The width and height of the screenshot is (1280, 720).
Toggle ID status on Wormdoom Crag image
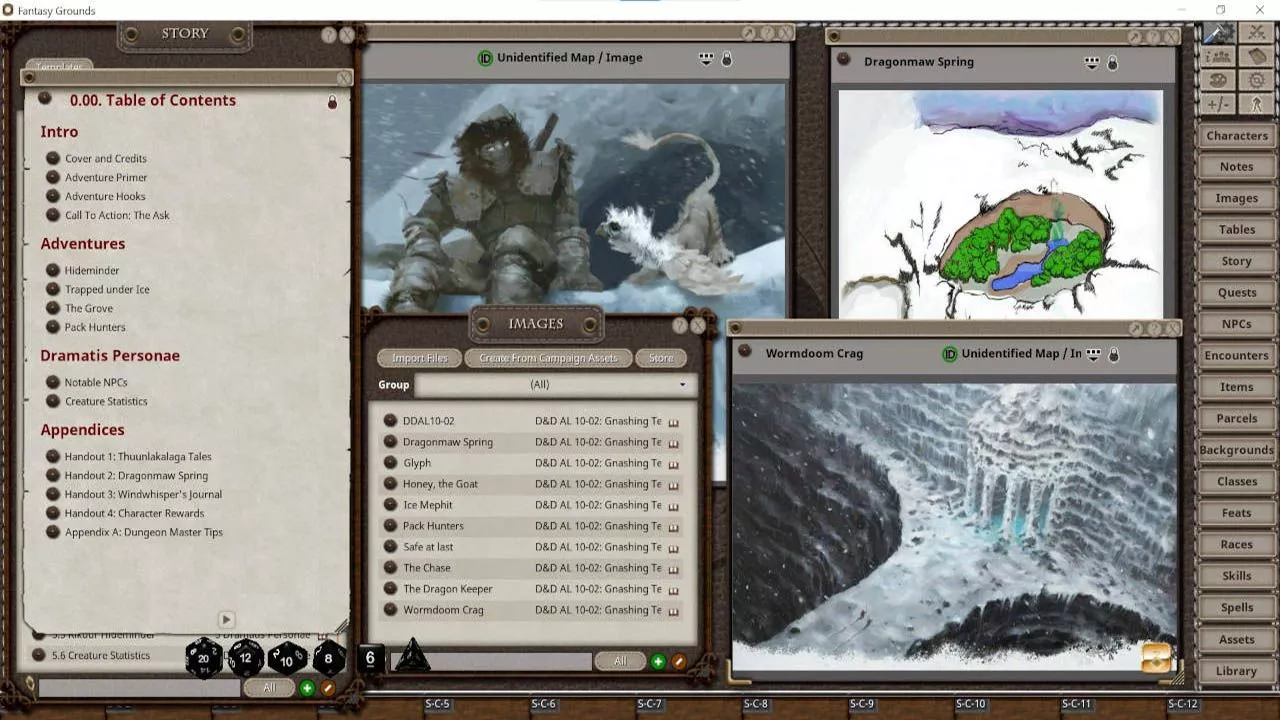point(950,354)
